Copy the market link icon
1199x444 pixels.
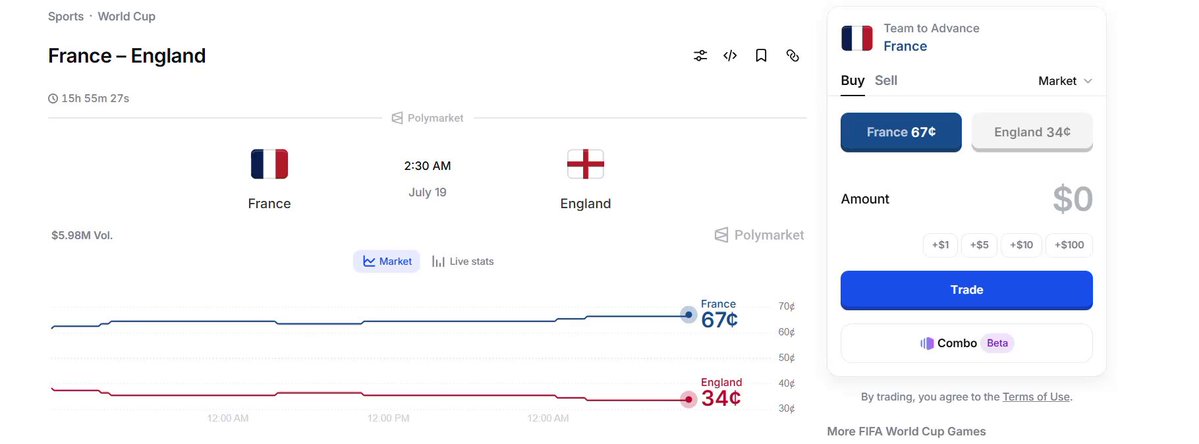pyautogui.click(x=792, y=56)
